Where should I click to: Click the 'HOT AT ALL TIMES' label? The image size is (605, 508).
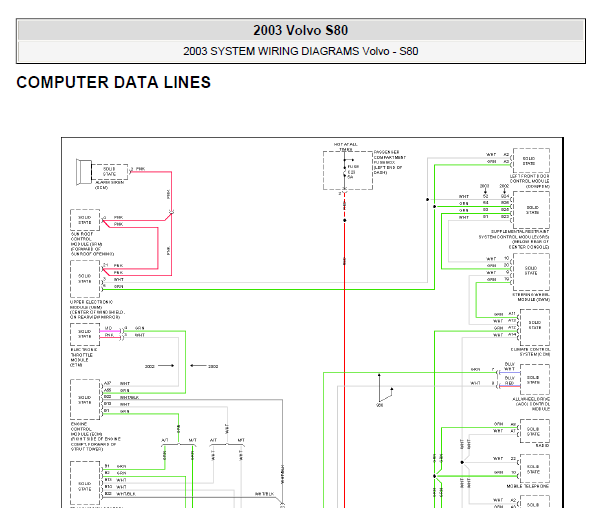pos(346,147)
